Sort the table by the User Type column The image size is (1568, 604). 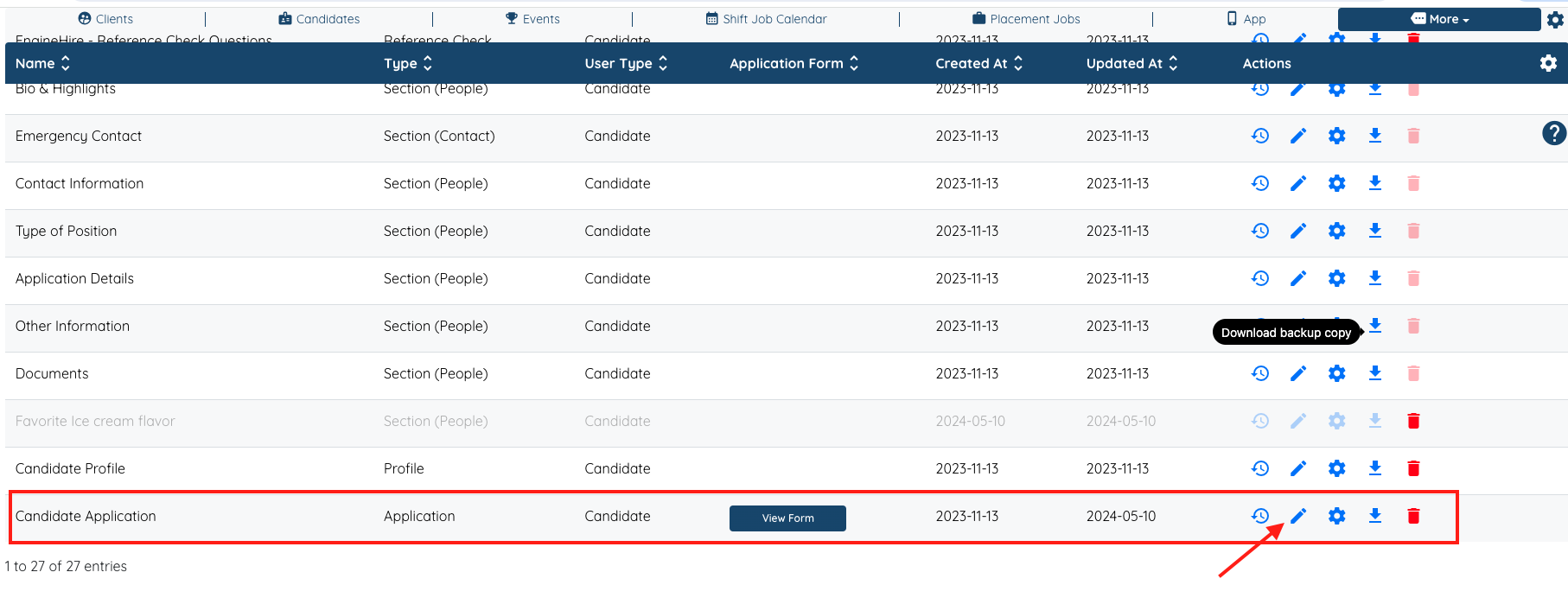click(x=626, y=63)
